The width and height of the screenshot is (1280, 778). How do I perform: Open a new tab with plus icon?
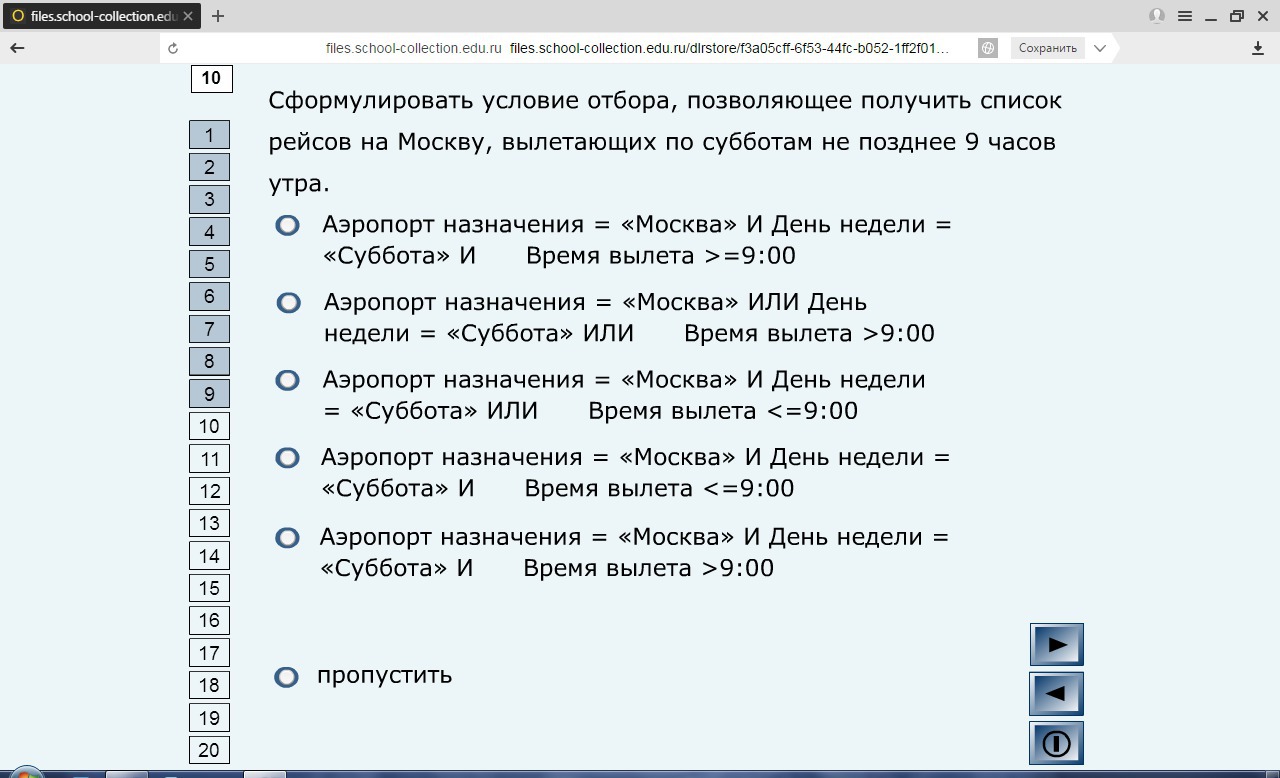click(x=218, y=16)
